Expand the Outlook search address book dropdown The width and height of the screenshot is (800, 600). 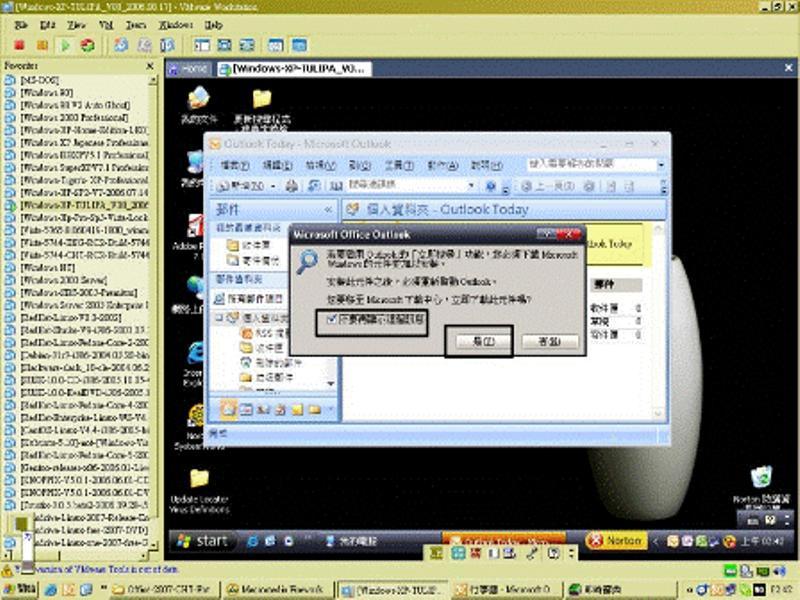pos(471,186)
